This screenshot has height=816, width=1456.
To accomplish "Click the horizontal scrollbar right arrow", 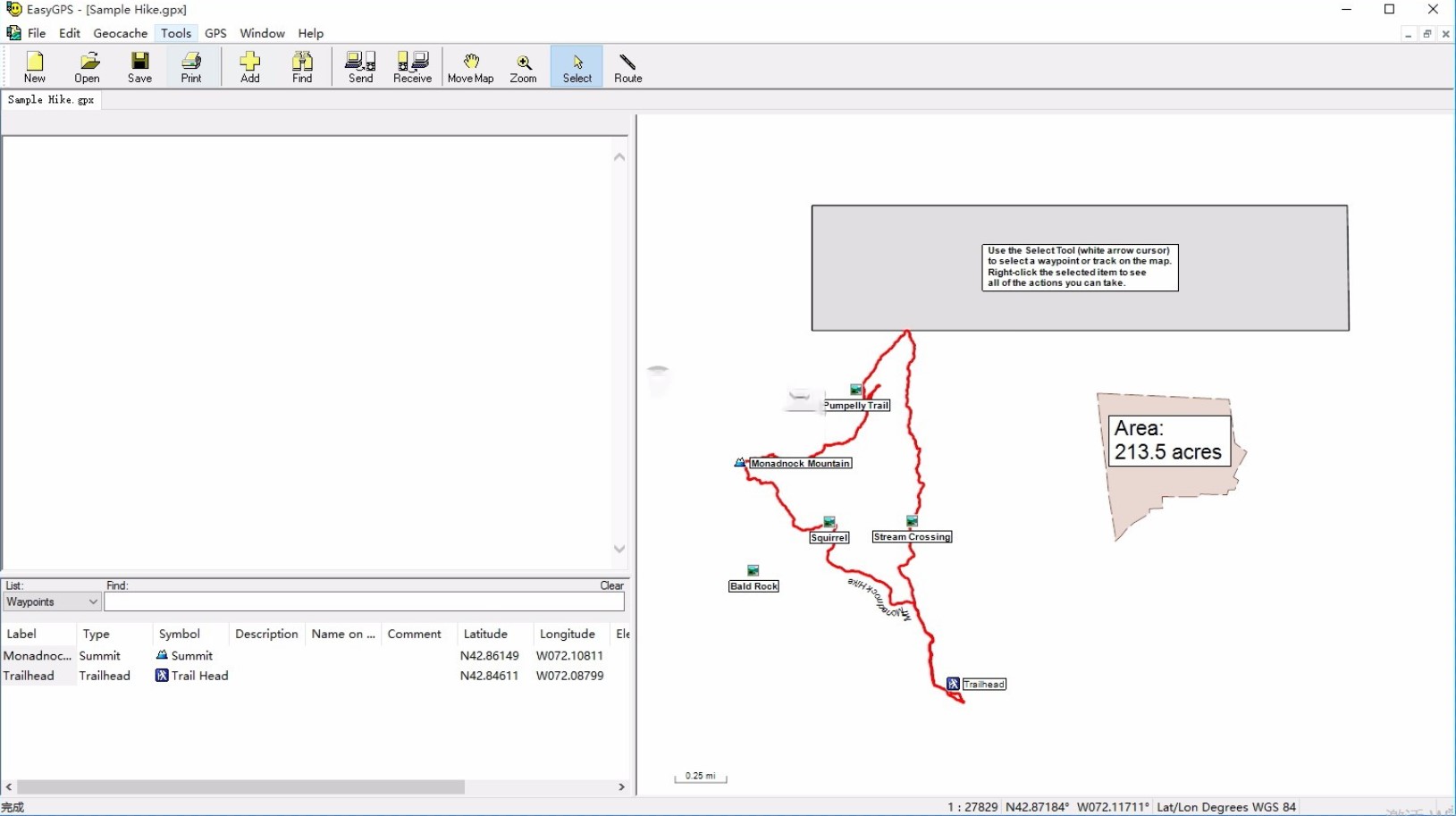I will point(620,787).
